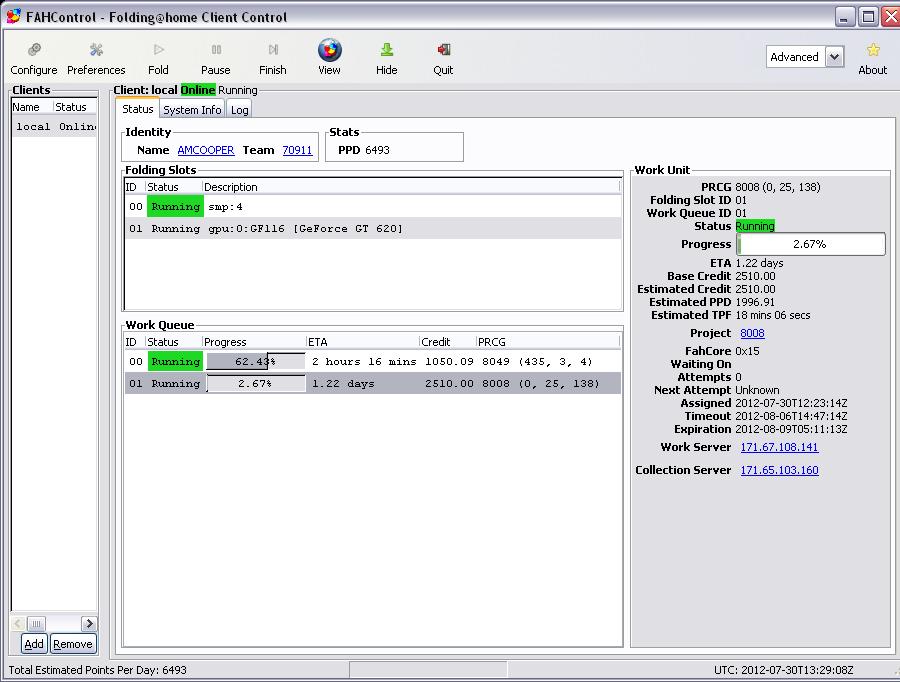Screen dimensions: 900x682
Task: Click Assigned 2012-07-30T12:23:14Z value
Action: tap(792, 403)
